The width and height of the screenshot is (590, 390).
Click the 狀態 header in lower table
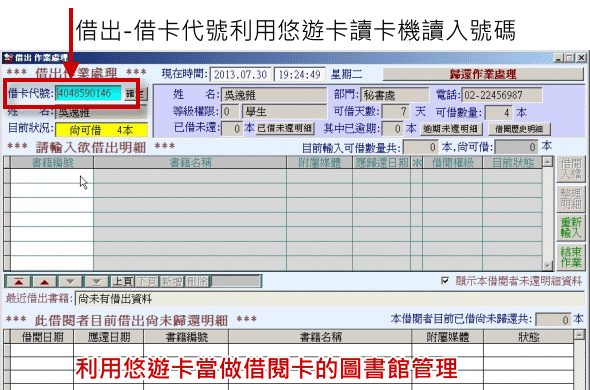[529, 337]
